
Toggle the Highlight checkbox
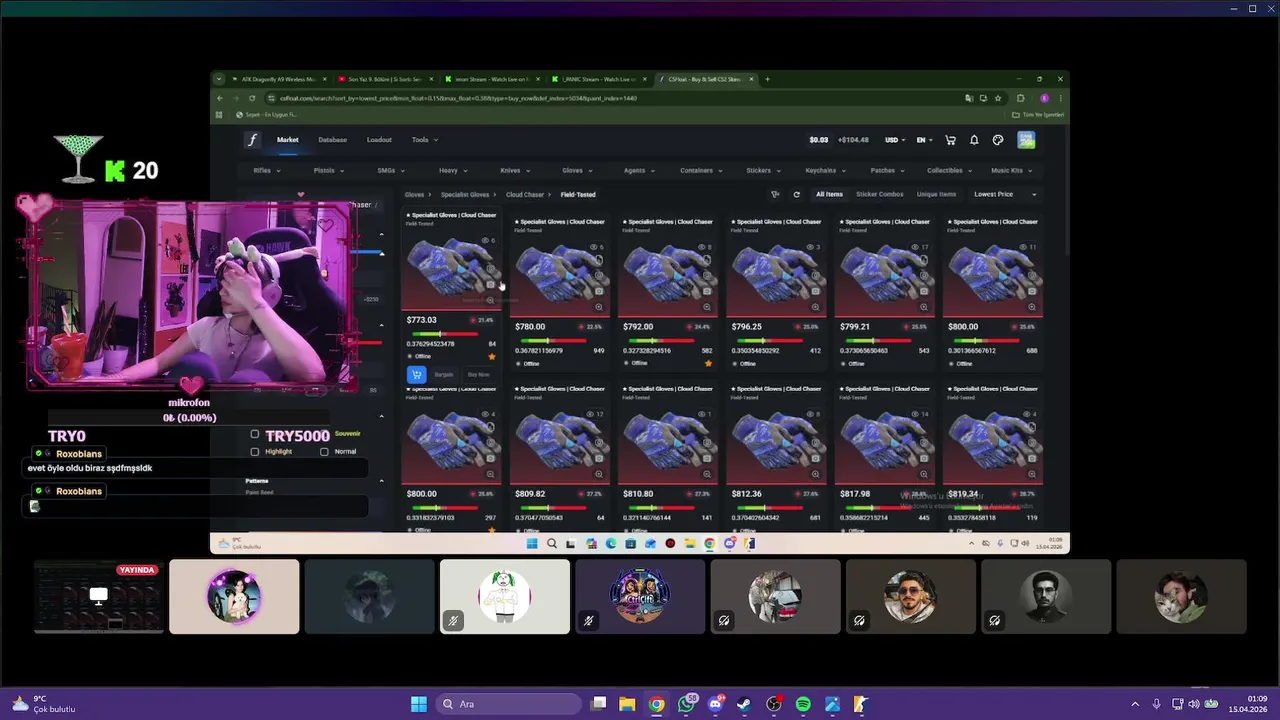[x=255, y=452]
